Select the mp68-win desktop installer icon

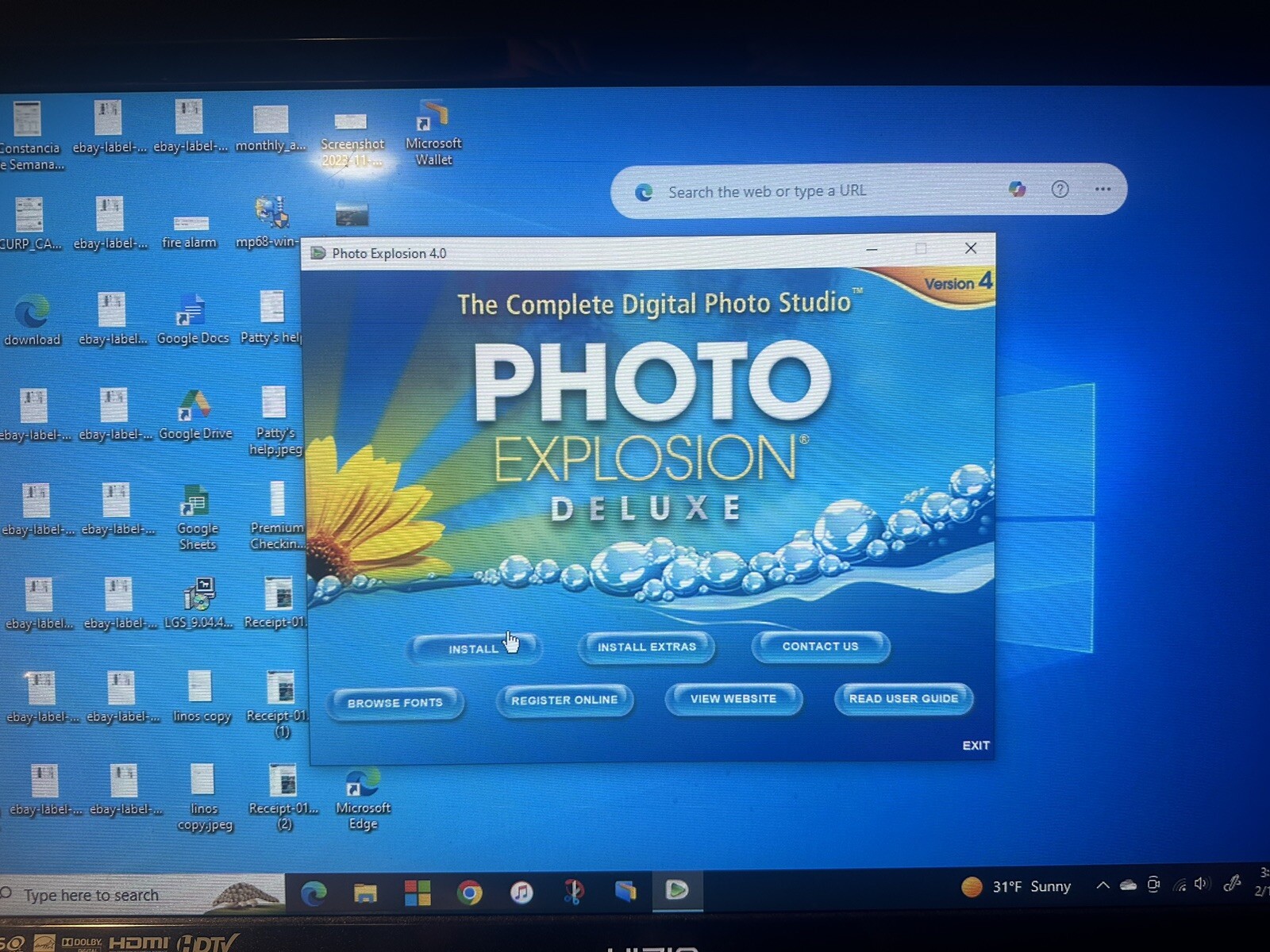[270, 222]
